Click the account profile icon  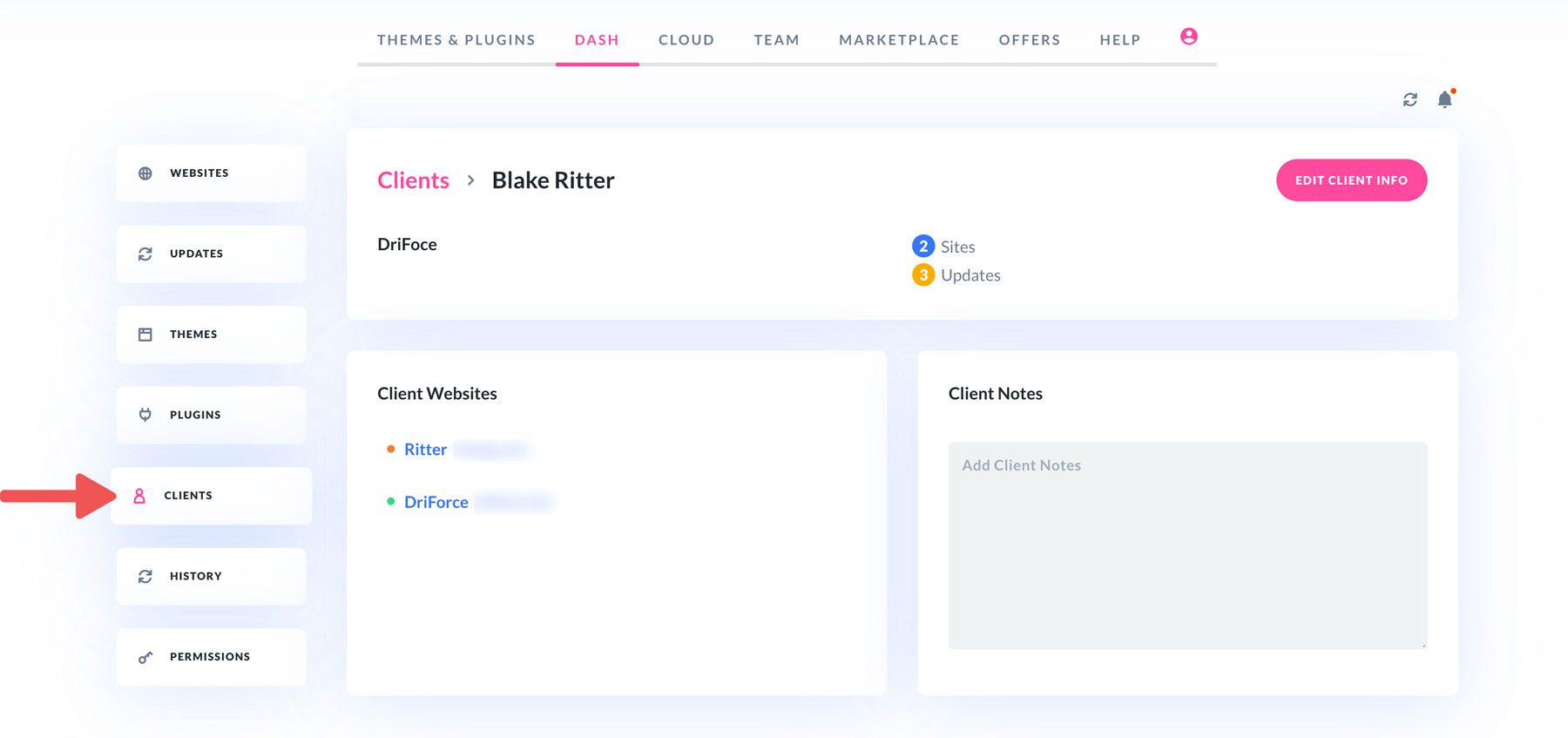[1188, 37]
